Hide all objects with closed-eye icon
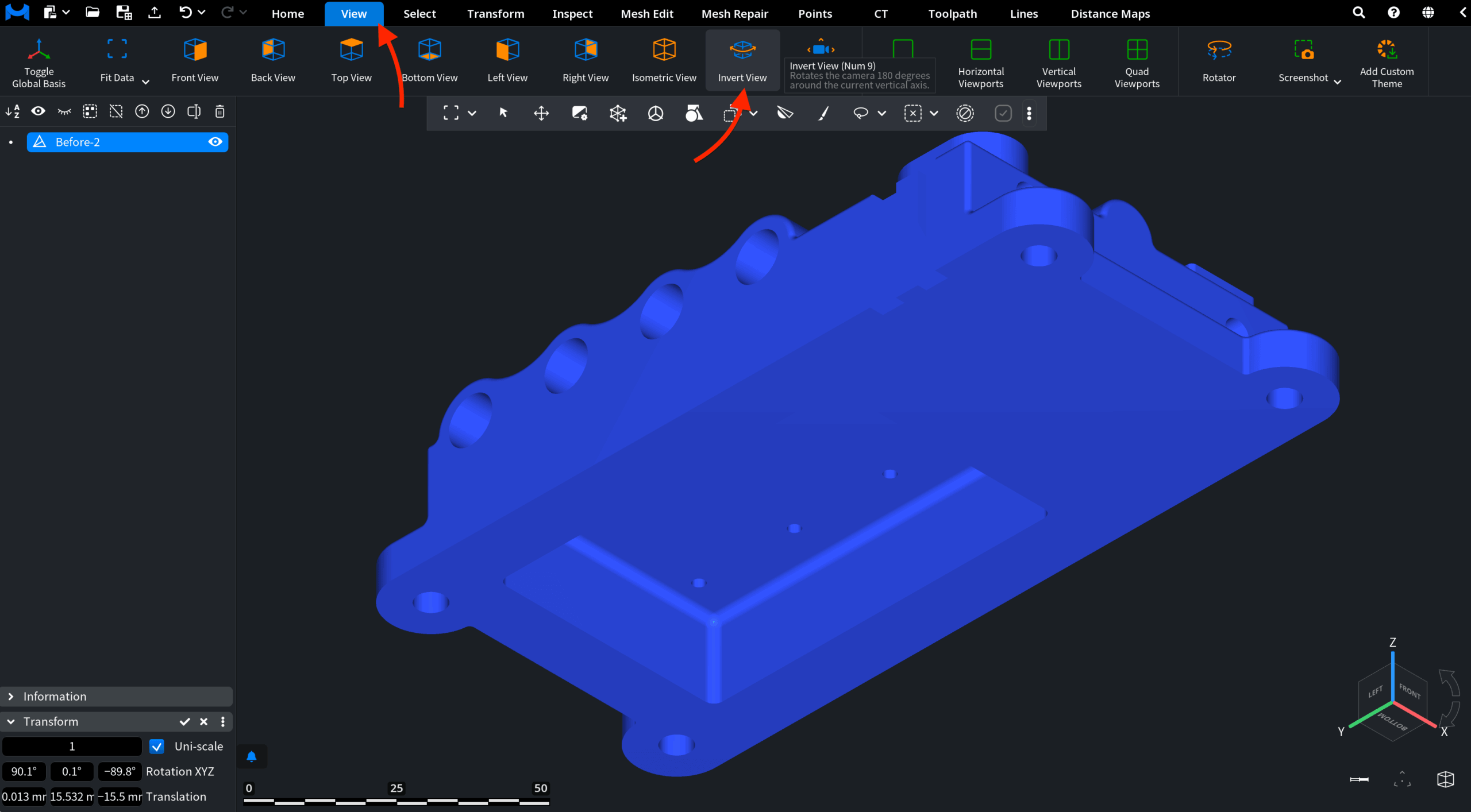This screenshot has width=1471, height=812. click(x=64, y=111)
